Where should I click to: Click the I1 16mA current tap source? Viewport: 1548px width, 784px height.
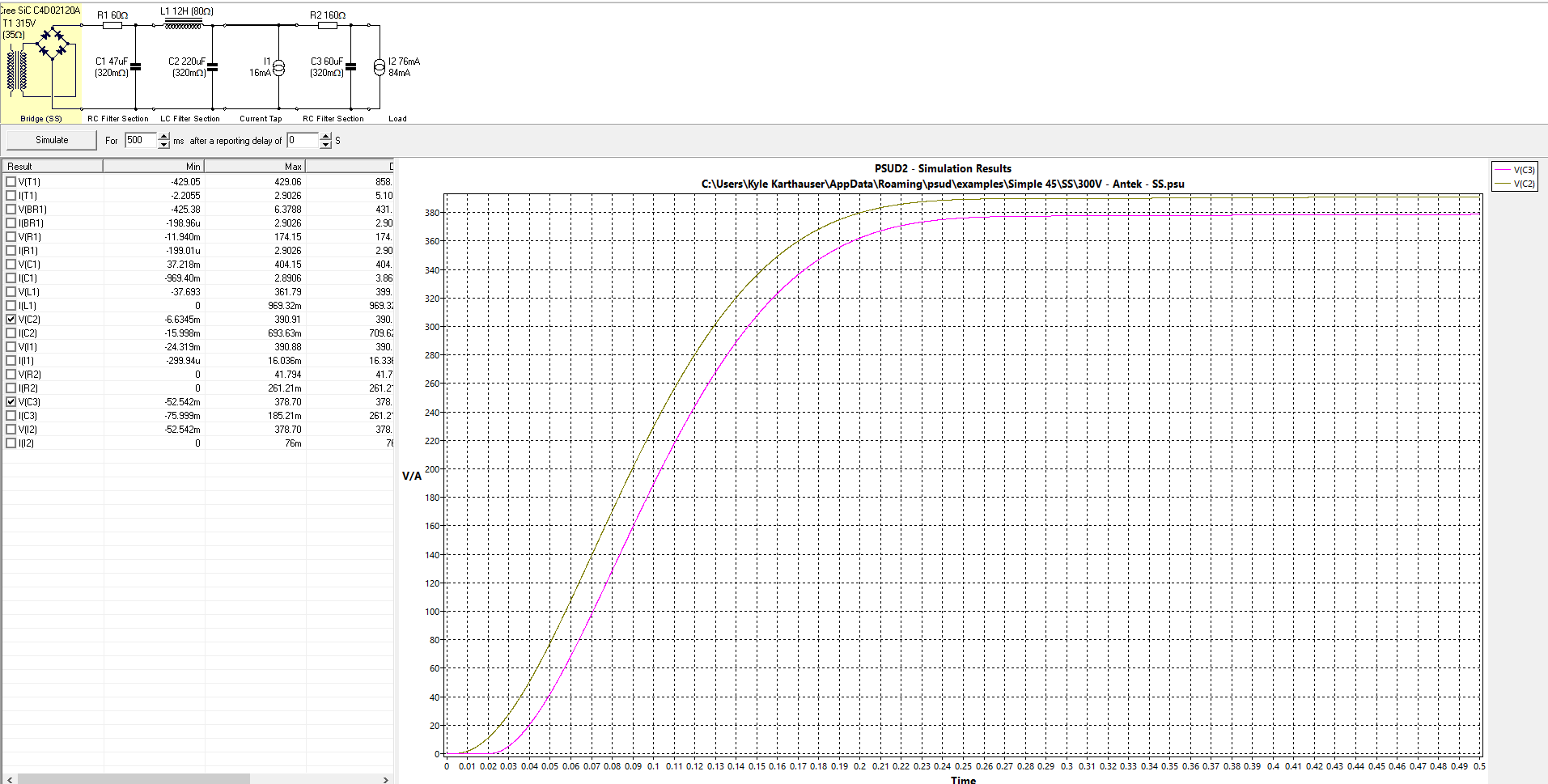tap(279, 68)
